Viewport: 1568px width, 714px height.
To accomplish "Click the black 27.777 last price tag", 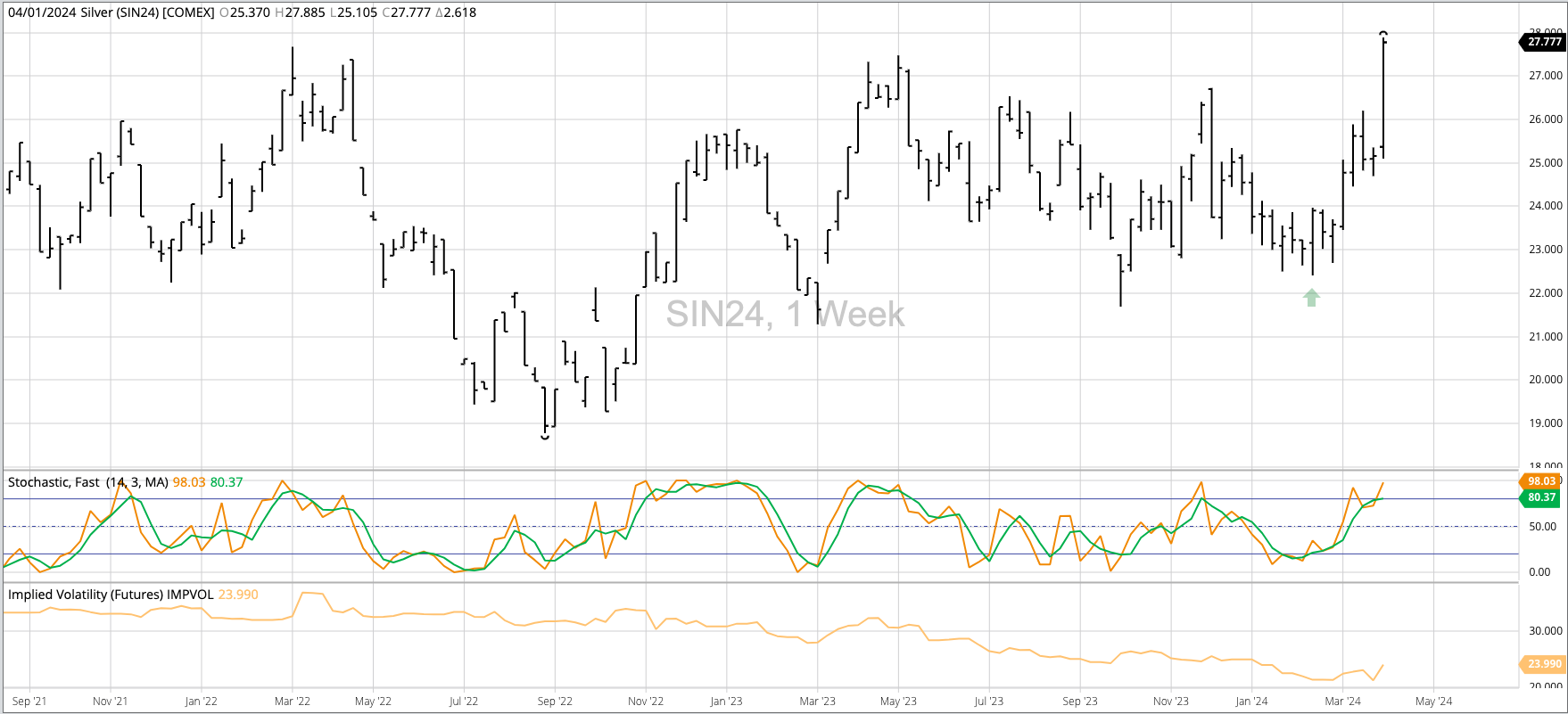I will pos(1543,42).
